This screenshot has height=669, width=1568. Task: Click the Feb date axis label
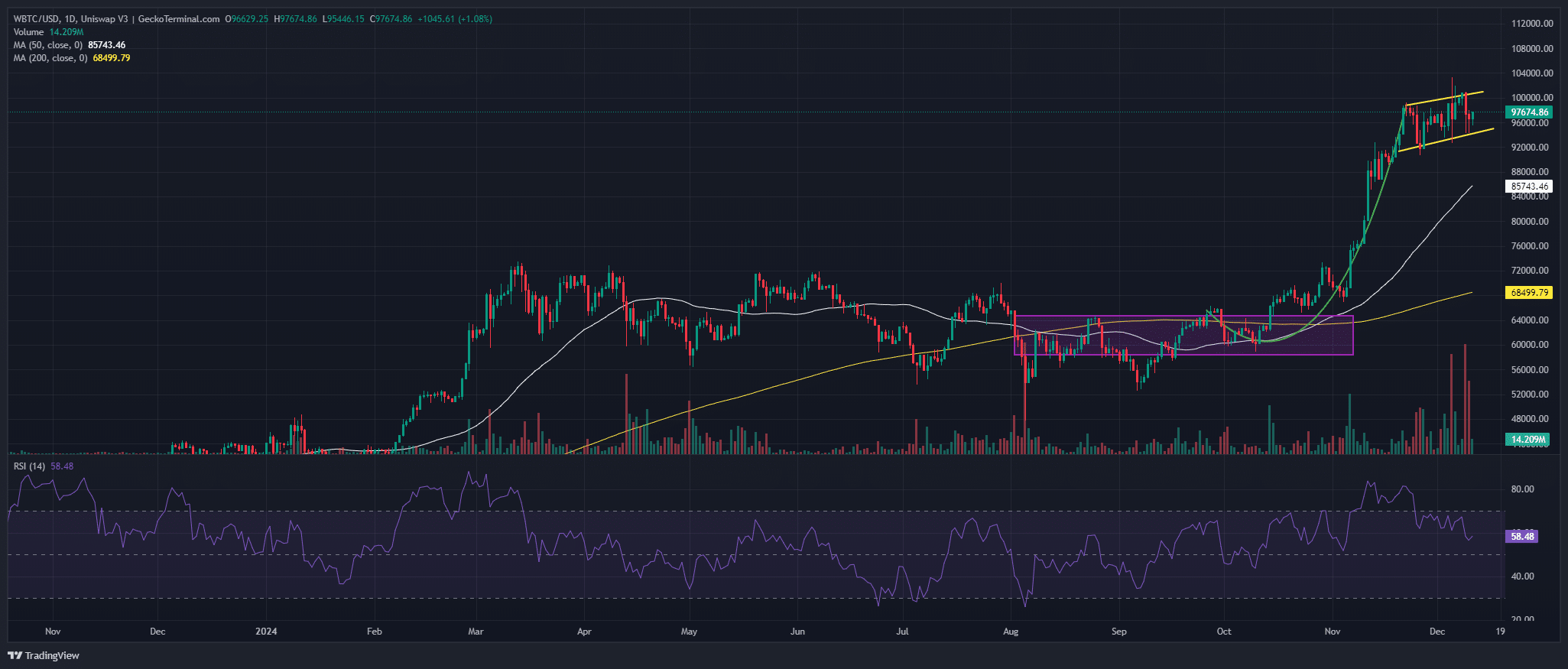coord(374,632)
